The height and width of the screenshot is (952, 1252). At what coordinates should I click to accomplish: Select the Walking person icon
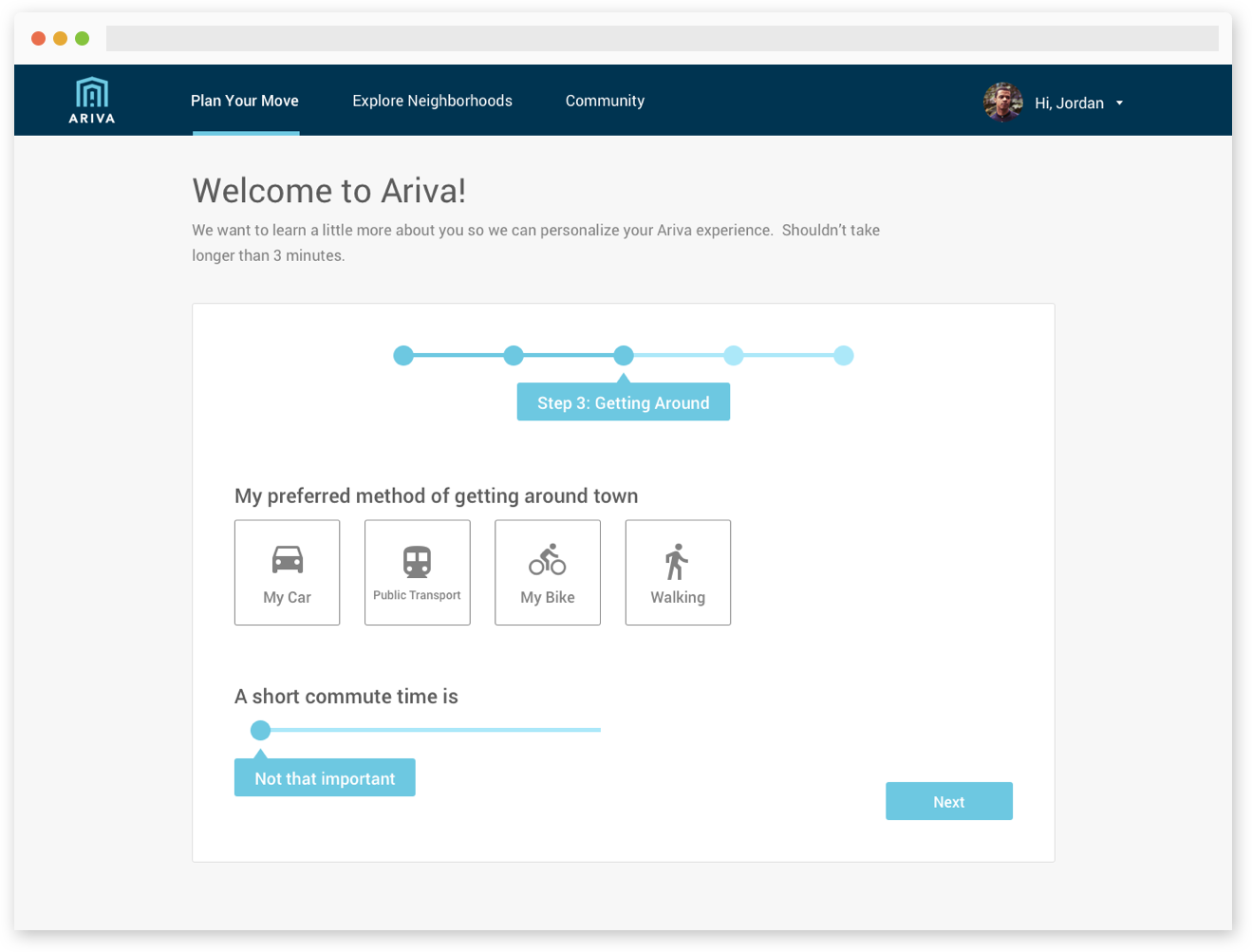coord(677,559)
